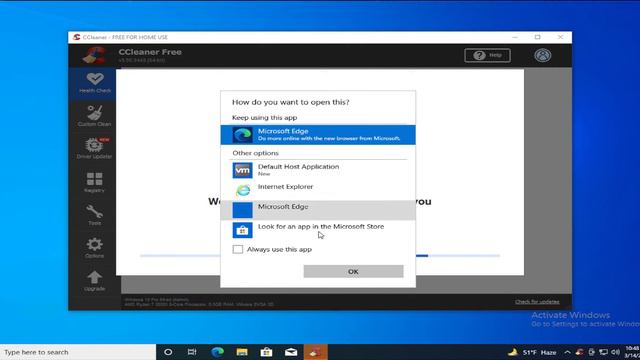Select Look for an app in the Microsoft Store
Viewport: 640px width, 360px height.
pyautogui.click(x=318, y=230)
